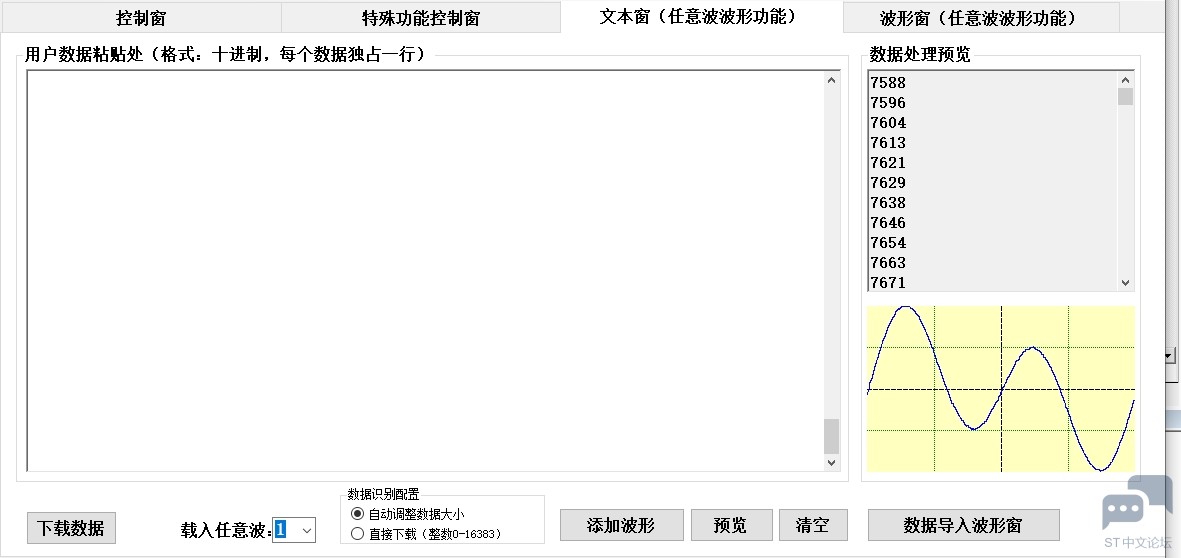This screenshot has width=1181, height=558.
Task: Click the waveform preview graph
Action: coord(1001,389)
